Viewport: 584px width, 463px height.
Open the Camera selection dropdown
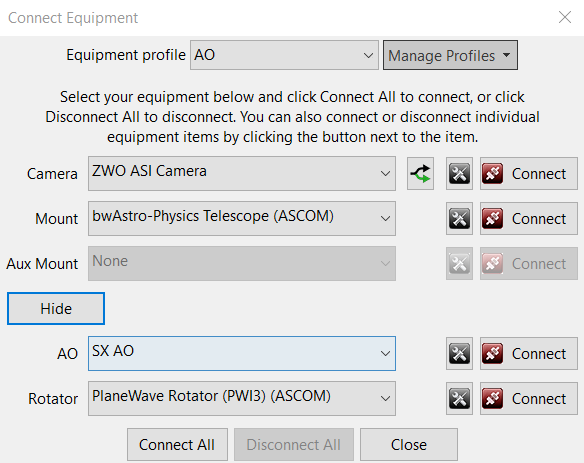pyautogui.click(x=242, y=174)
